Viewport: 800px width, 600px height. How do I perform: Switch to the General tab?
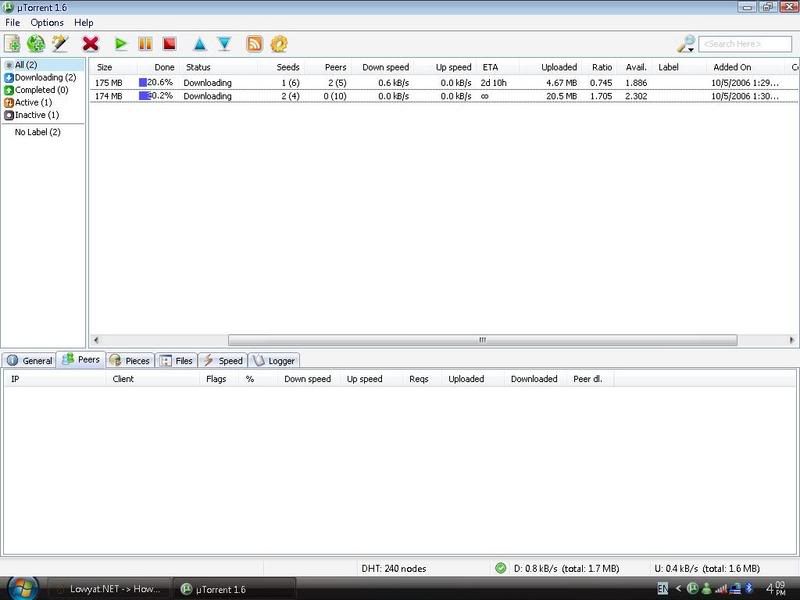pos(29,361)
